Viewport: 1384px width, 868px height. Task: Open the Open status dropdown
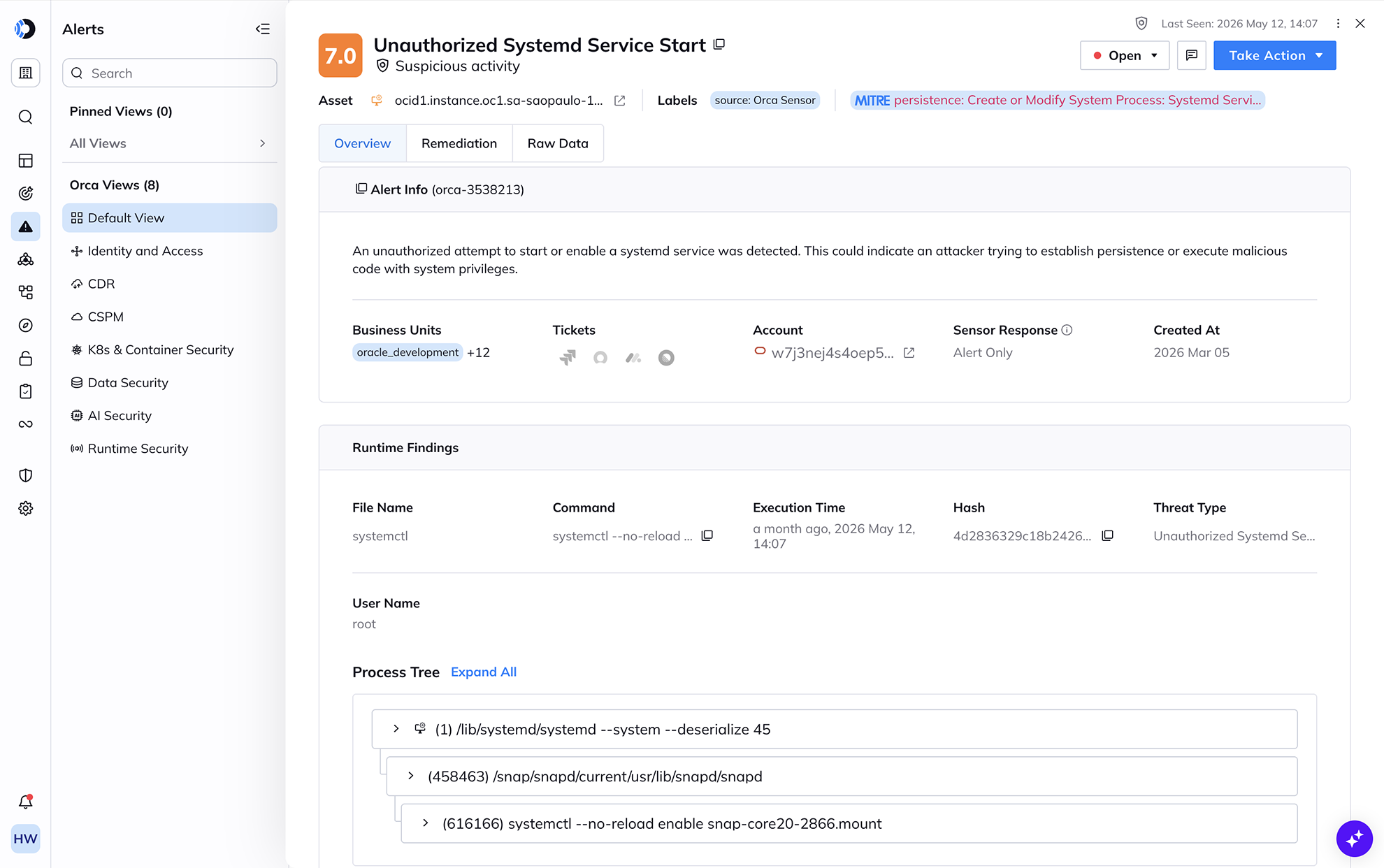(x=1125, y=55)
